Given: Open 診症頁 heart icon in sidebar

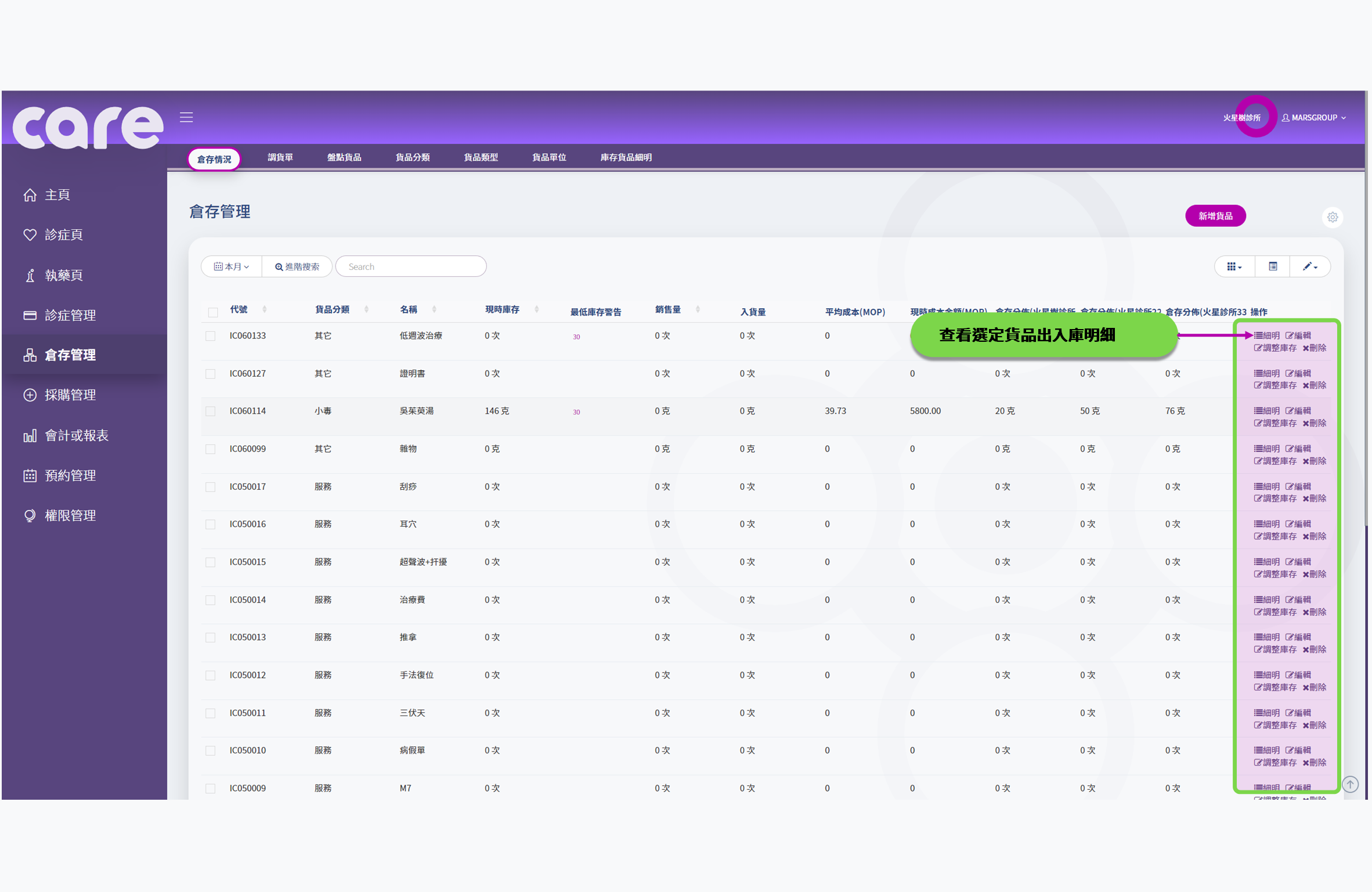Looking at the screenshot, I should point(30,234).
